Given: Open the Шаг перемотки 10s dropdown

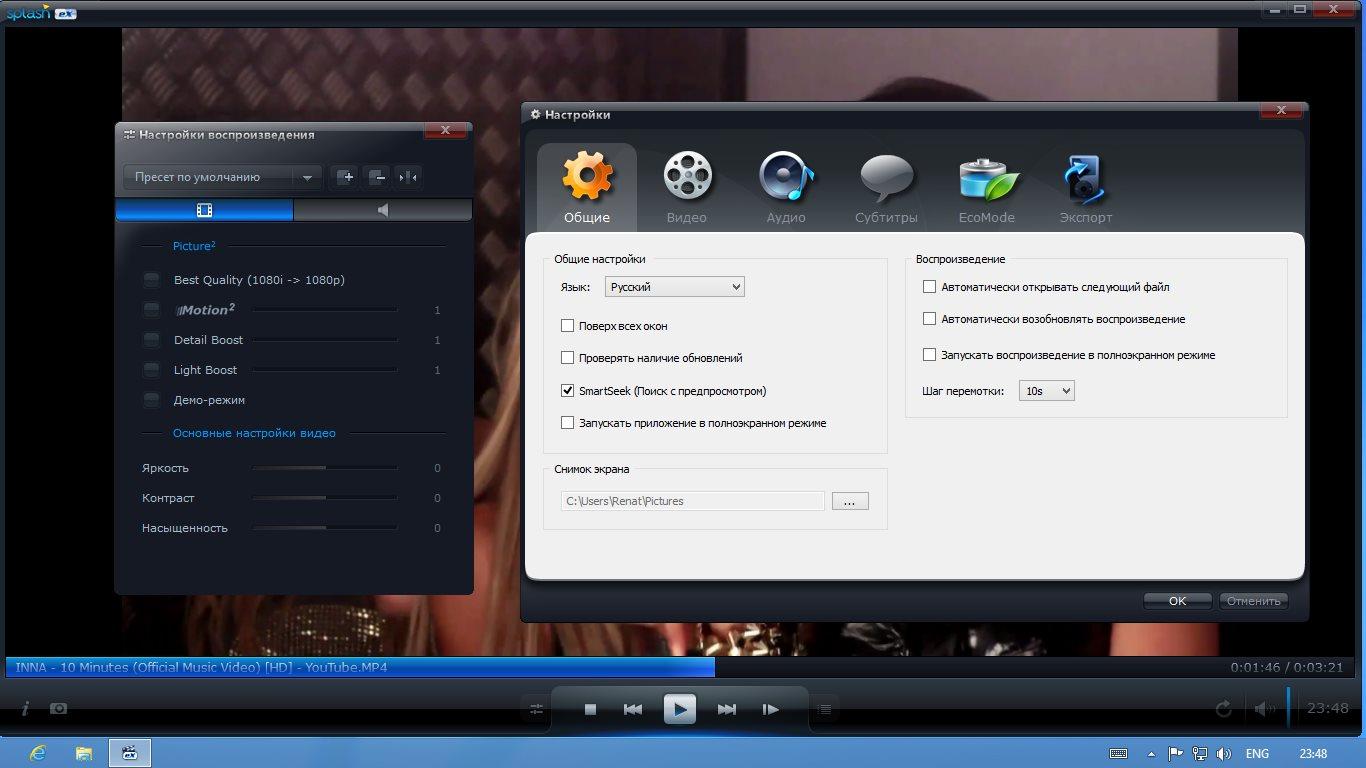Looking at the screenshot, I should click(x=1046, y=391).
